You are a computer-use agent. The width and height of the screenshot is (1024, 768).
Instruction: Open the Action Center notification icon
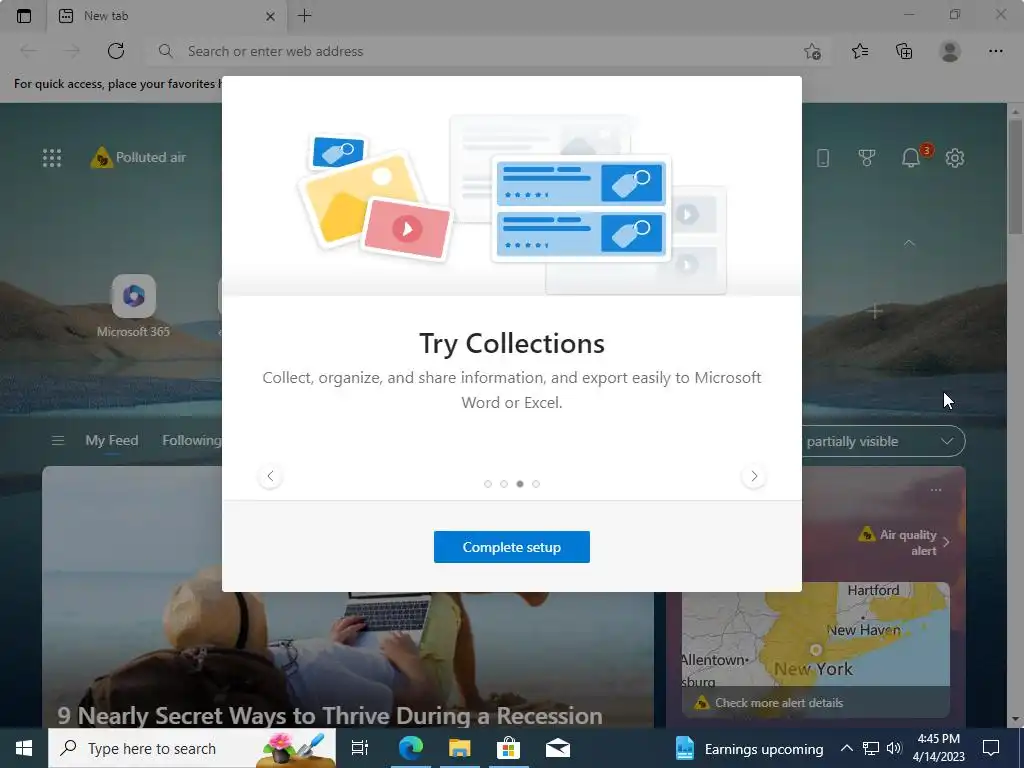point(991,748)
